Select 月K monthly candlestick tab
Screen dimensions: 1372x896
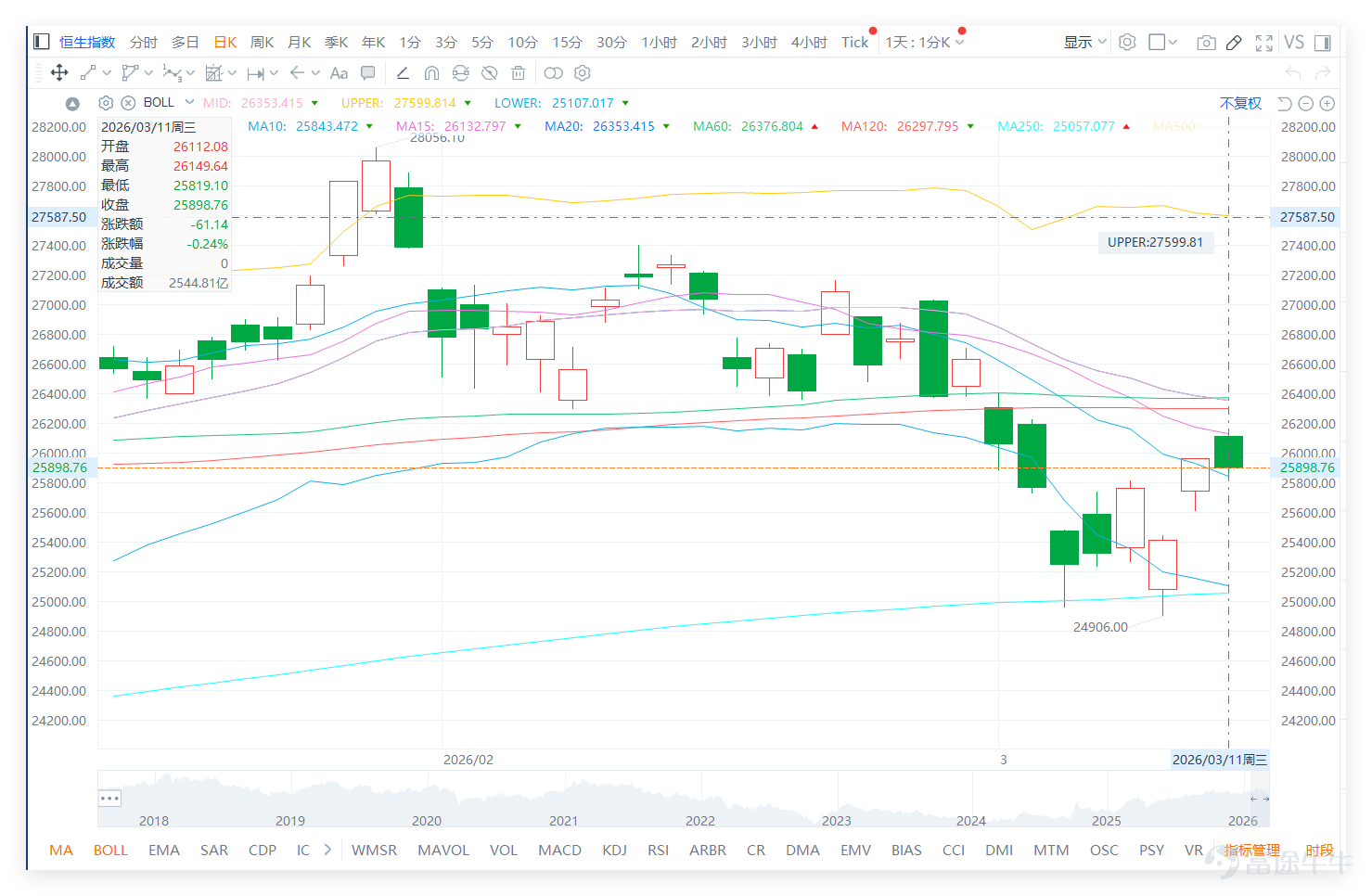click(300, 42)
